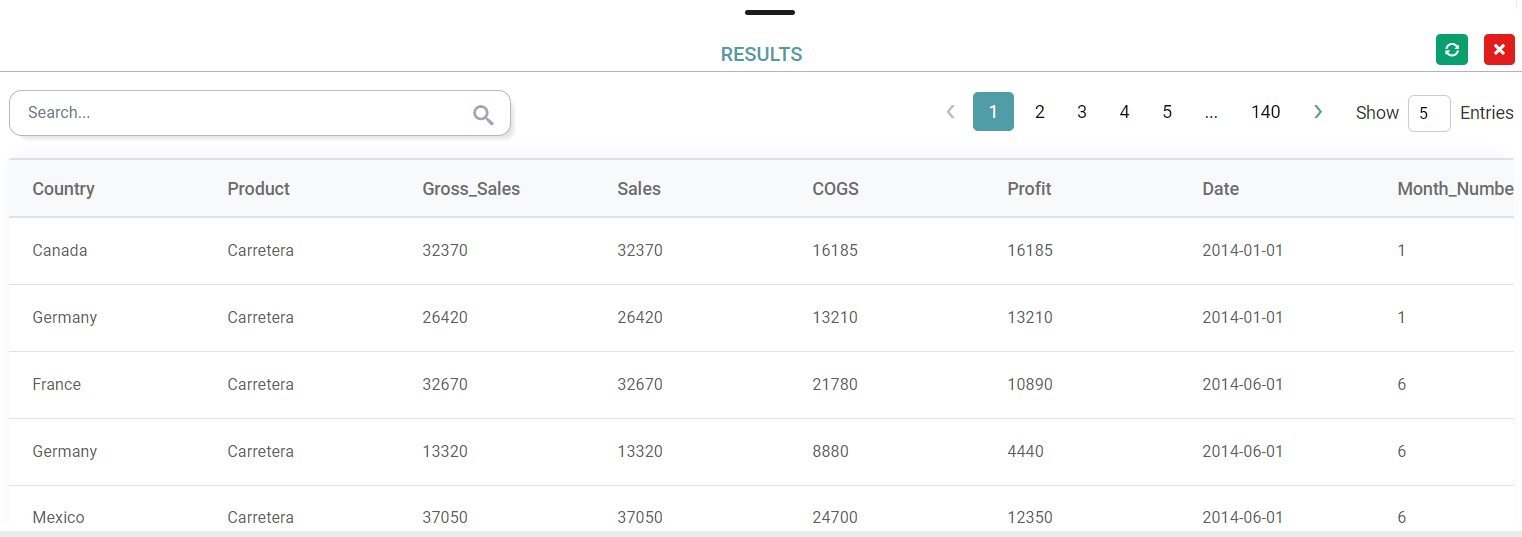Go to next page using right chevron
This screenshot has width=1522, height=537.
click(1318, 112)
